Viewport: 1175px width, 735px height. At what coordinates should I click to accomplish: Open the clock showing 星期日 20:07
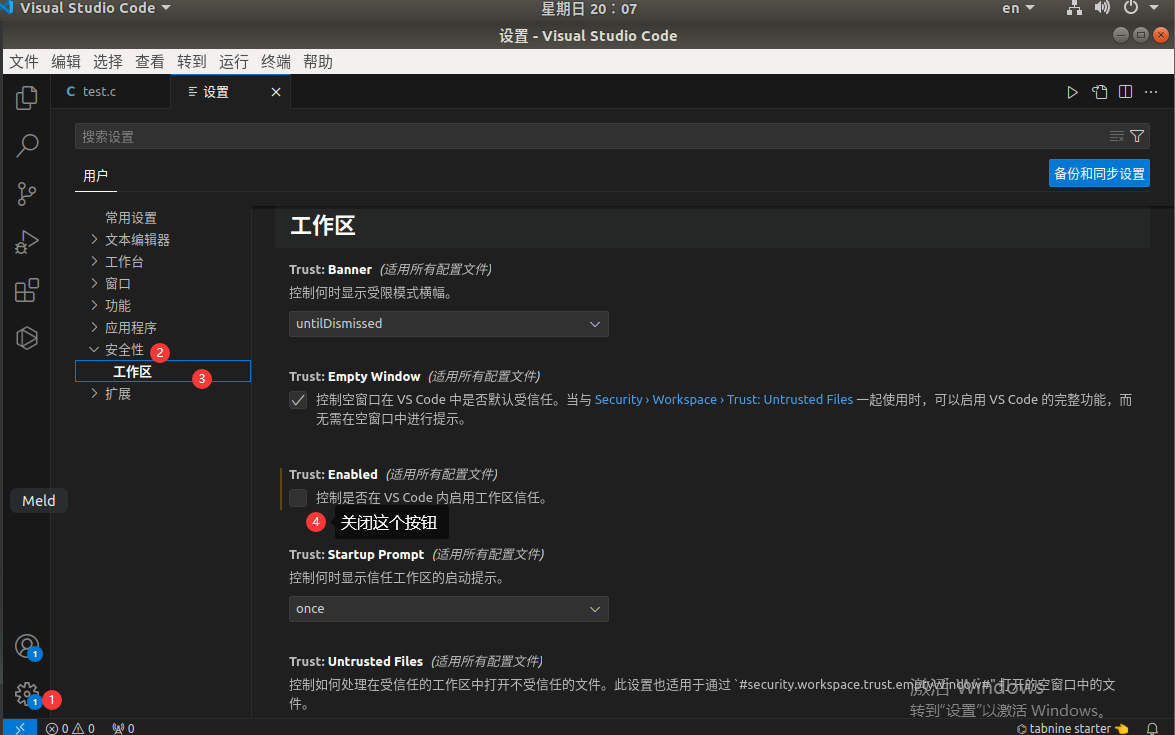pos(589,9)
